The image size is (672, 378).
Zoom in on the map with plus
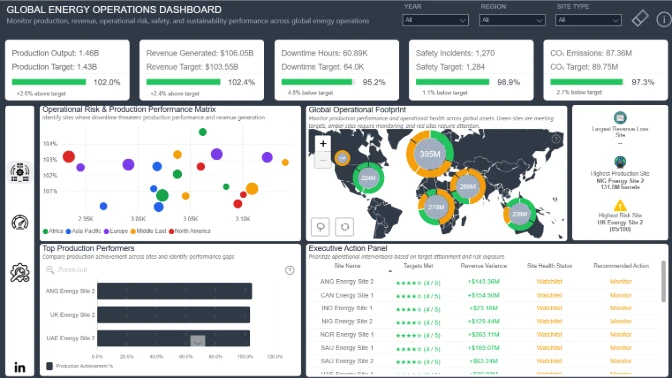point(323,144)
